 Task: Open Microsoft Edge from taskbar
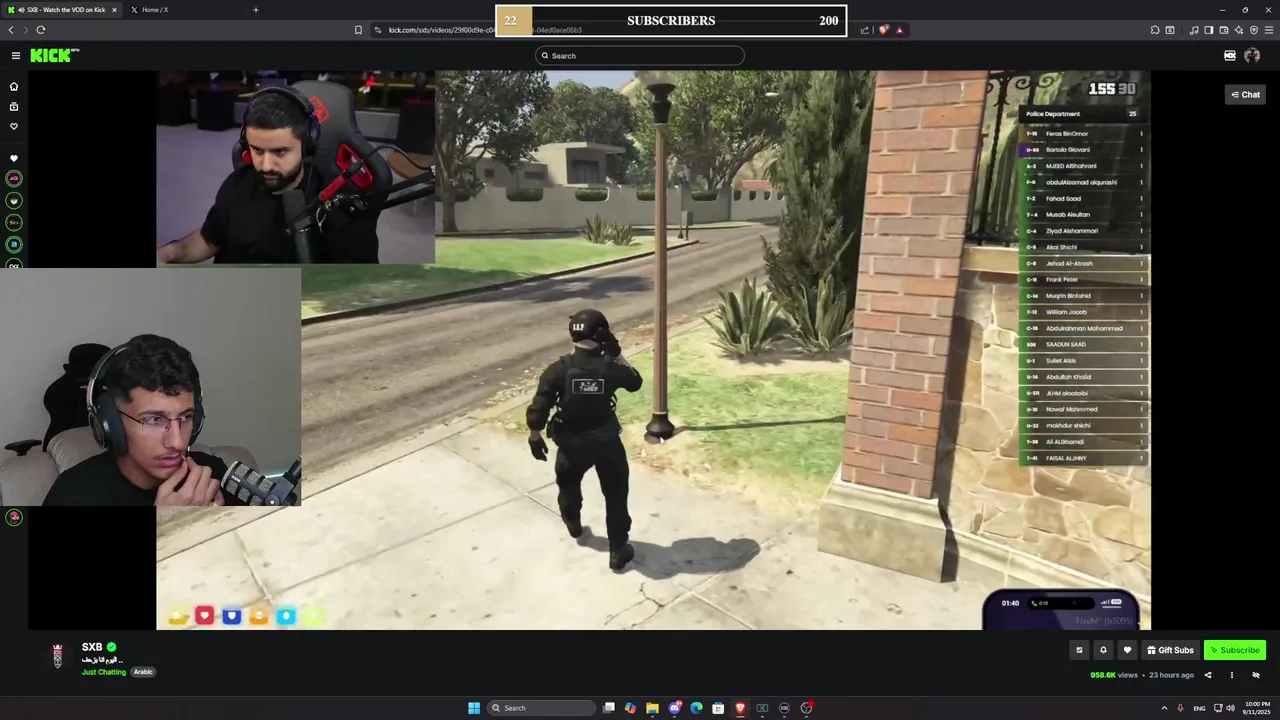696,708
